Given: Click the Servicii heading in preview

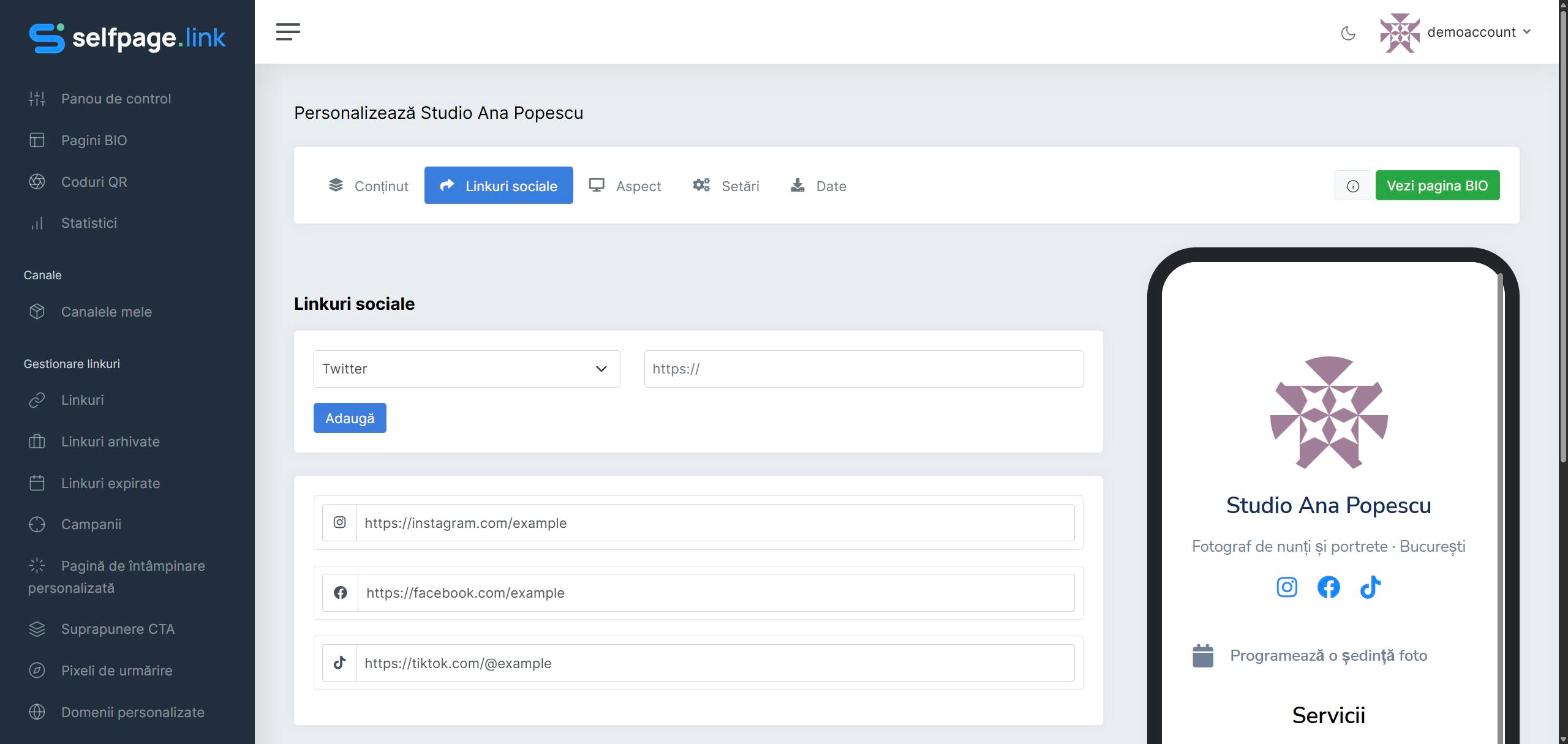Looking at the screenshot, I should [1328, 715].
